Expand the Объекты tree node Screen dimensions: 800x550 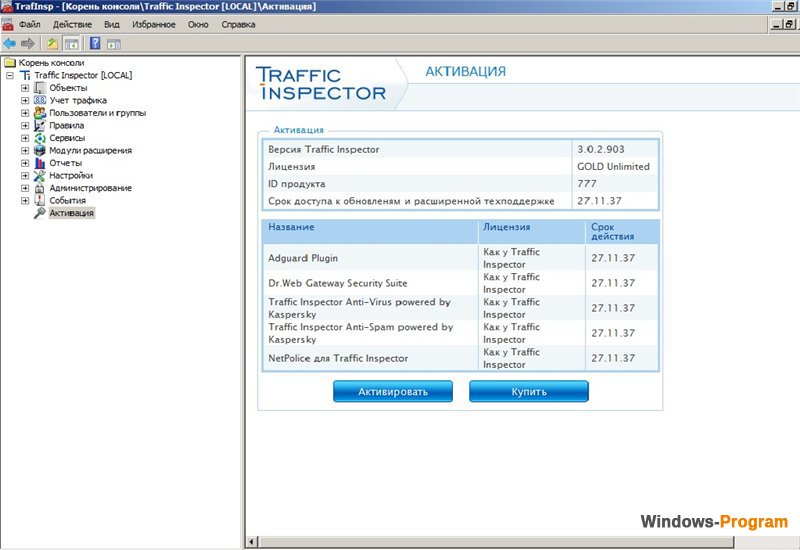[24, 88]
